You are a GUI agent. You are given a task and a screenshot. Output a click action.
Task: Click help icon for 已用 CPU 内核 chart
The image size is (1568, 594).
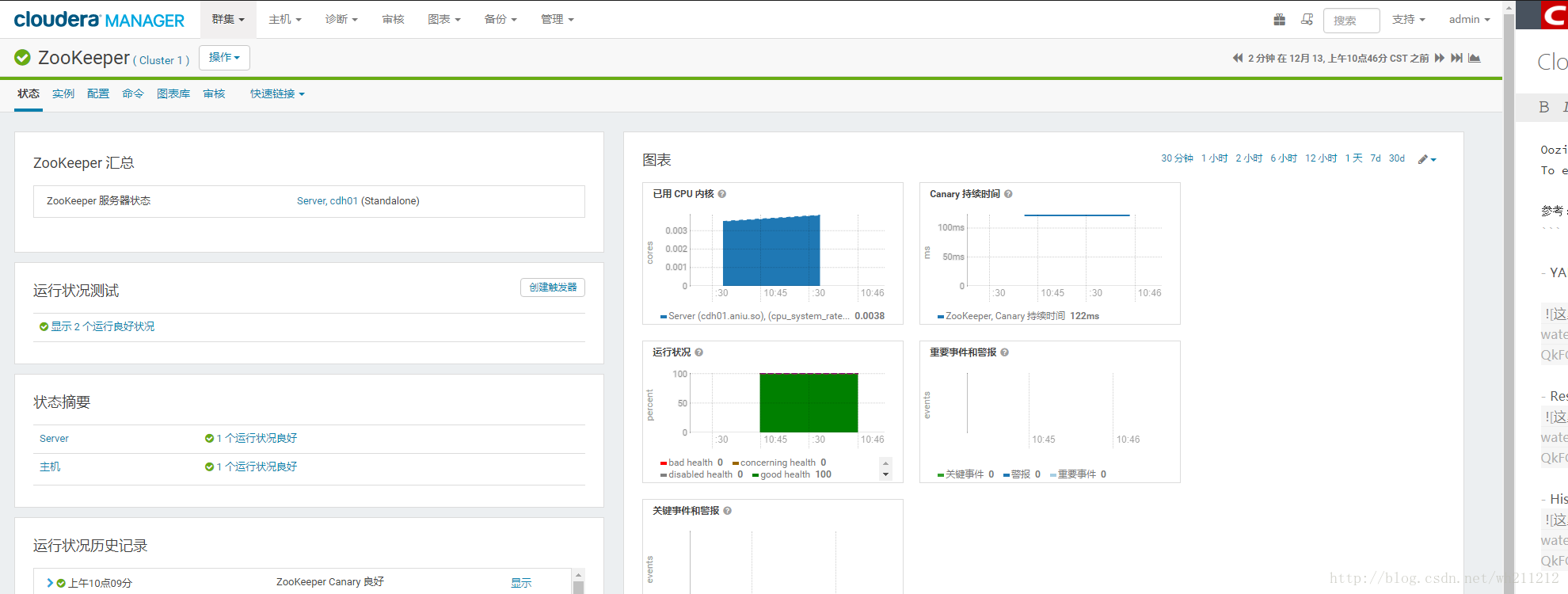[x=722, y=194]
